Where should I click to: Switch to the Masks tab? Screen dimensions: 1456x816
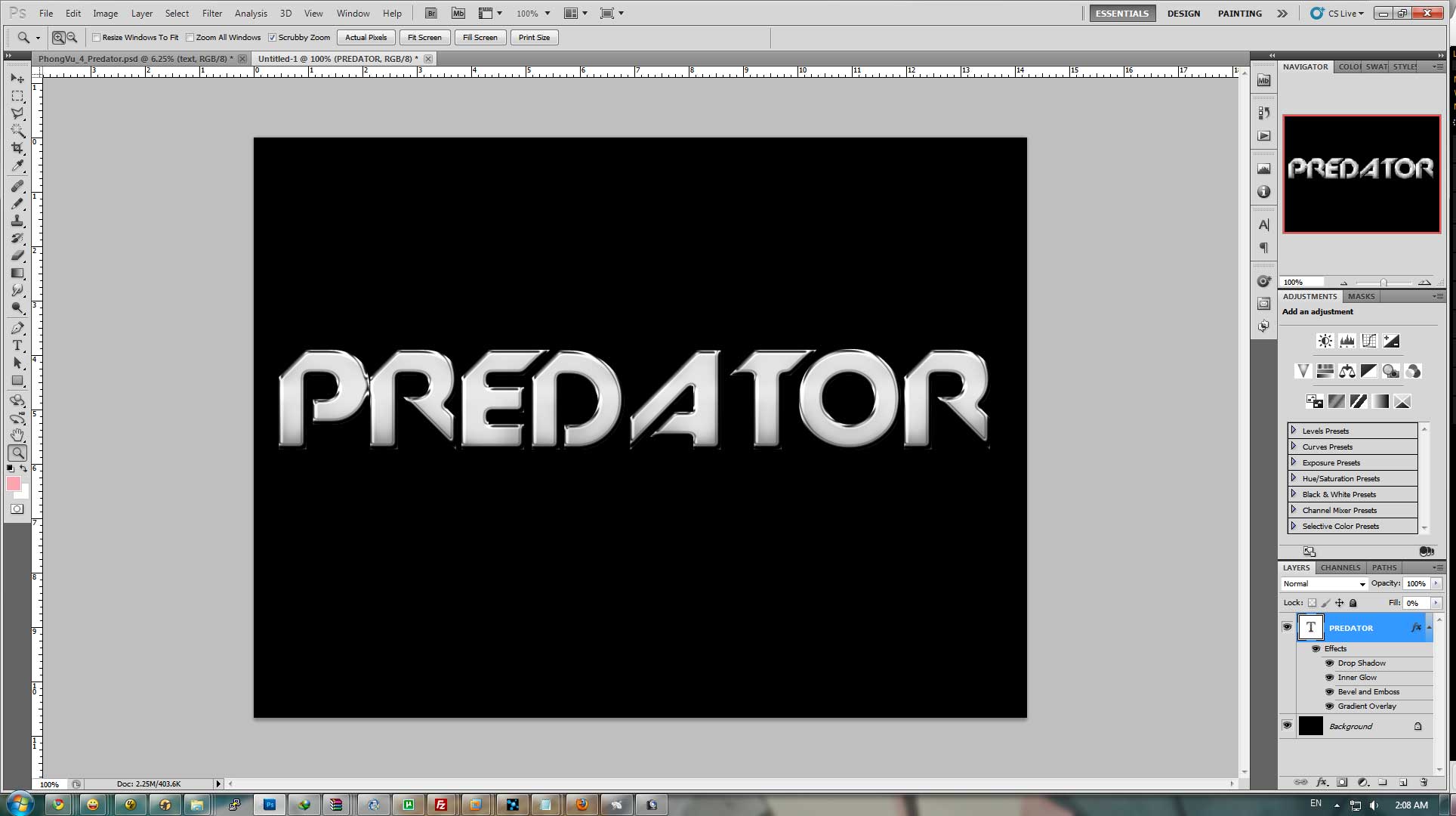click(1362, 296)
